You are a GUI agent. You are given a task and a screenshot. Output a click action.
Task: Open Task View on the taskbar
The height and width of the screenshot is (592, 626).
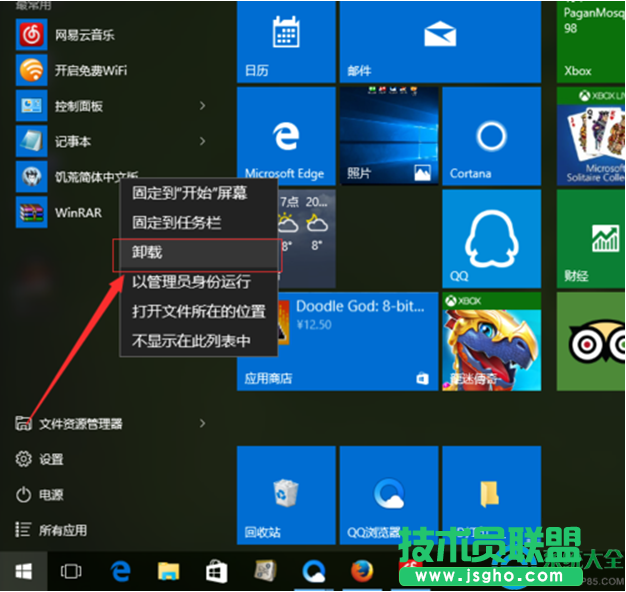[71, 571]
